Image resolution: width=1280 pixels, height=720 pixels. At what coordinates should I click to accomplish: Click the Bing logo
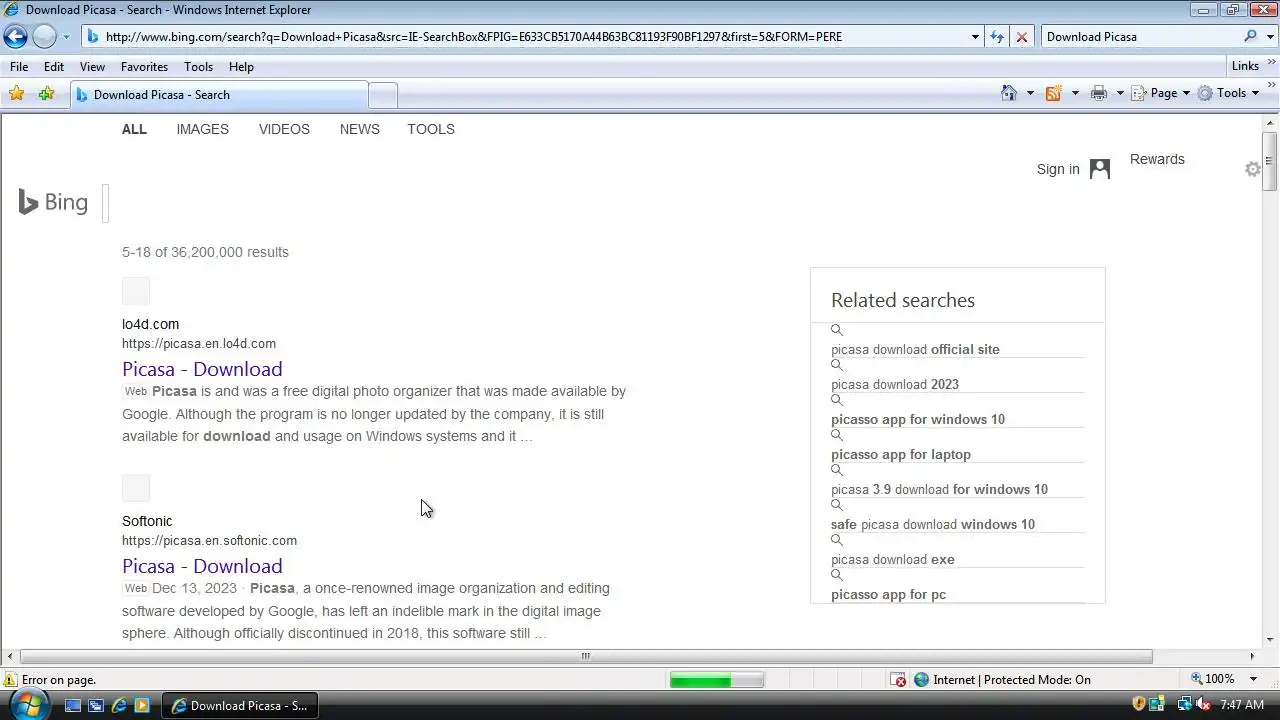pos(54,202)
